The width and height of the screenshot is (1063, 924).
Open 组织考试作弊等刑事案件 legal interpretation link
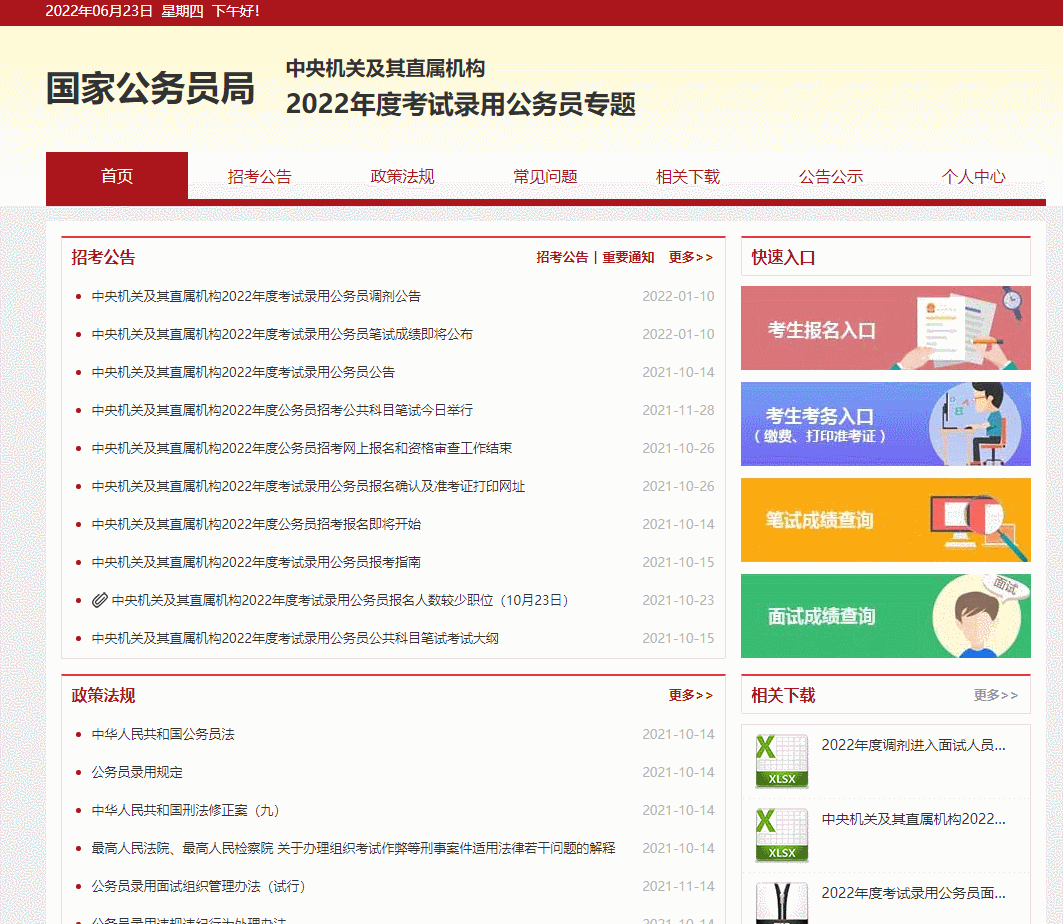tap(353, 848)
